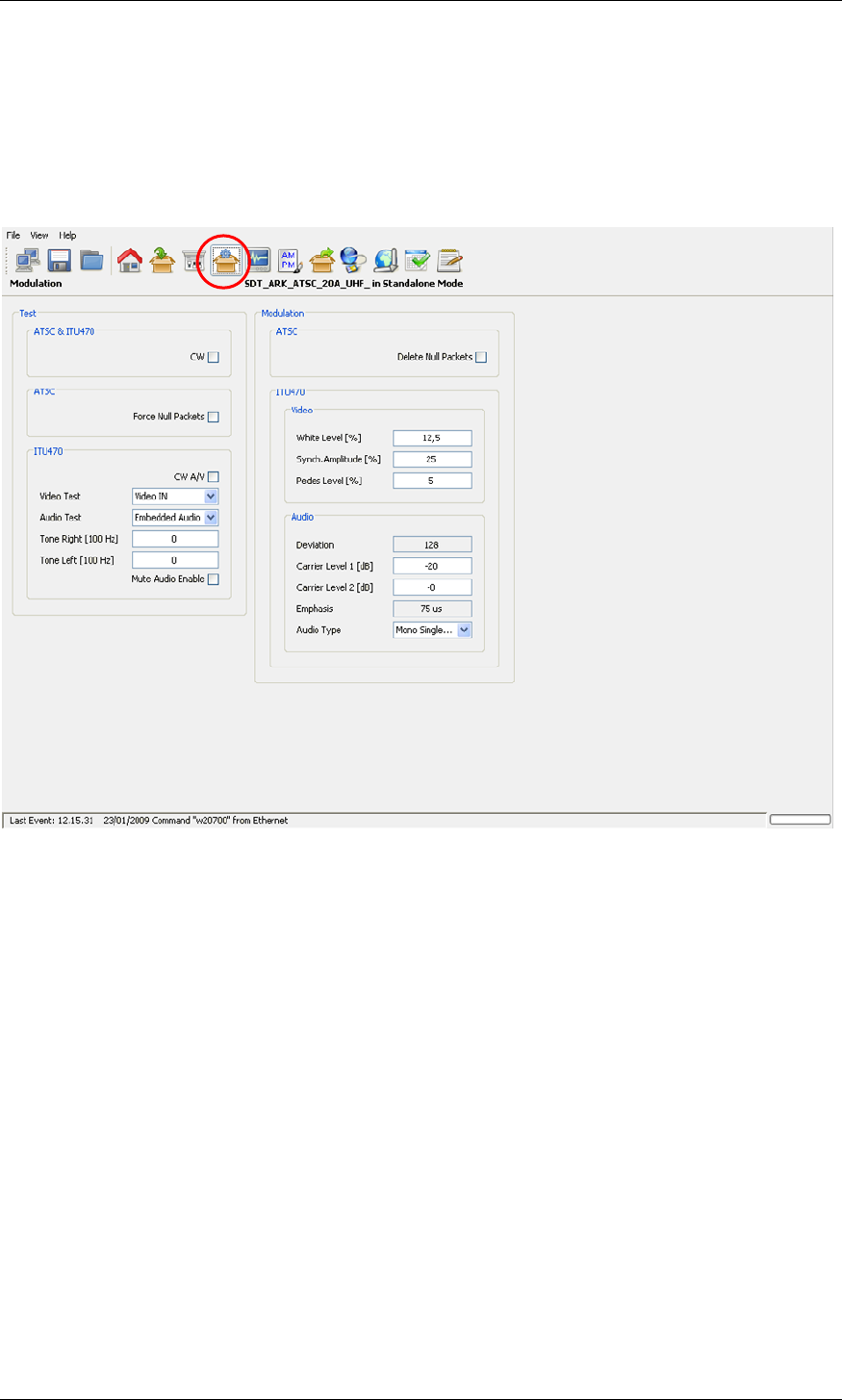Open the AM PM precorrection icon
The height and width of the screenshot is (1400, 842).
(289, 260)
